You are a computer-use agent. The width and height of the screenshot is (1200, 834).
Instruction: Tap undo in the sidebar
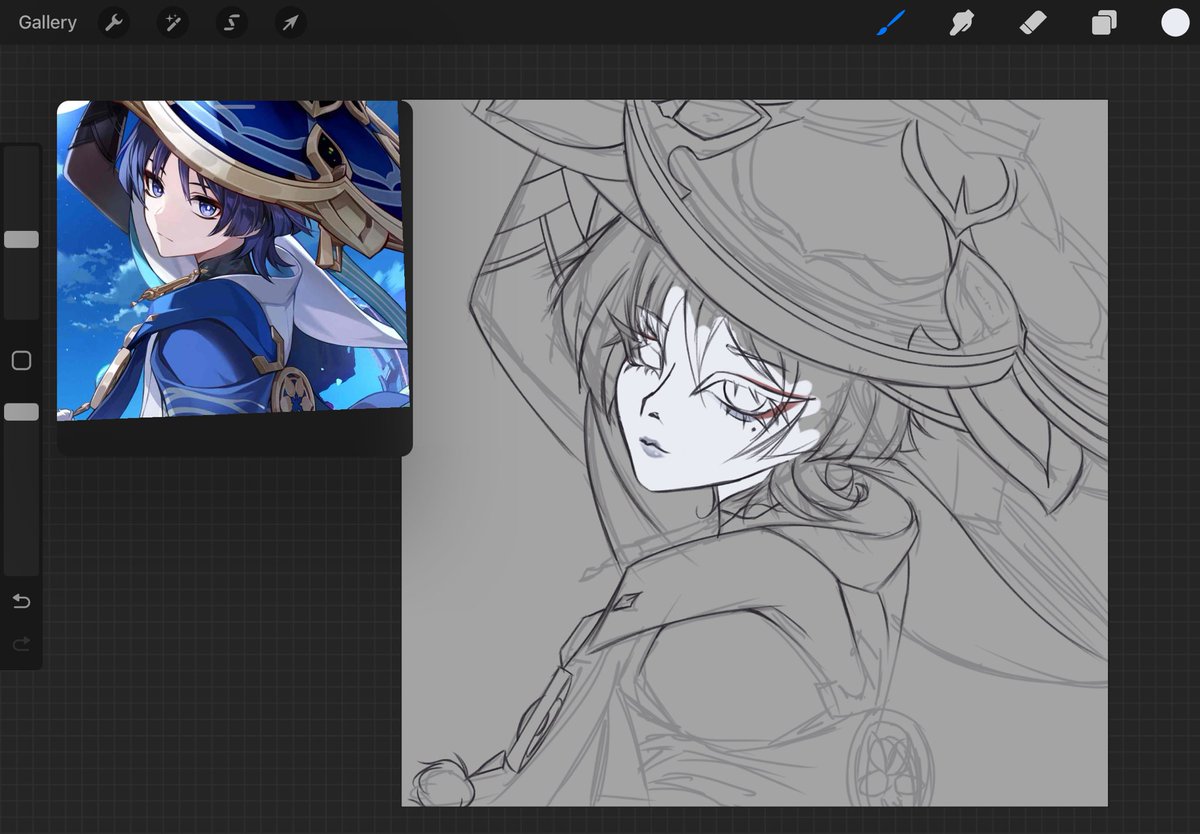pos(21,601)
